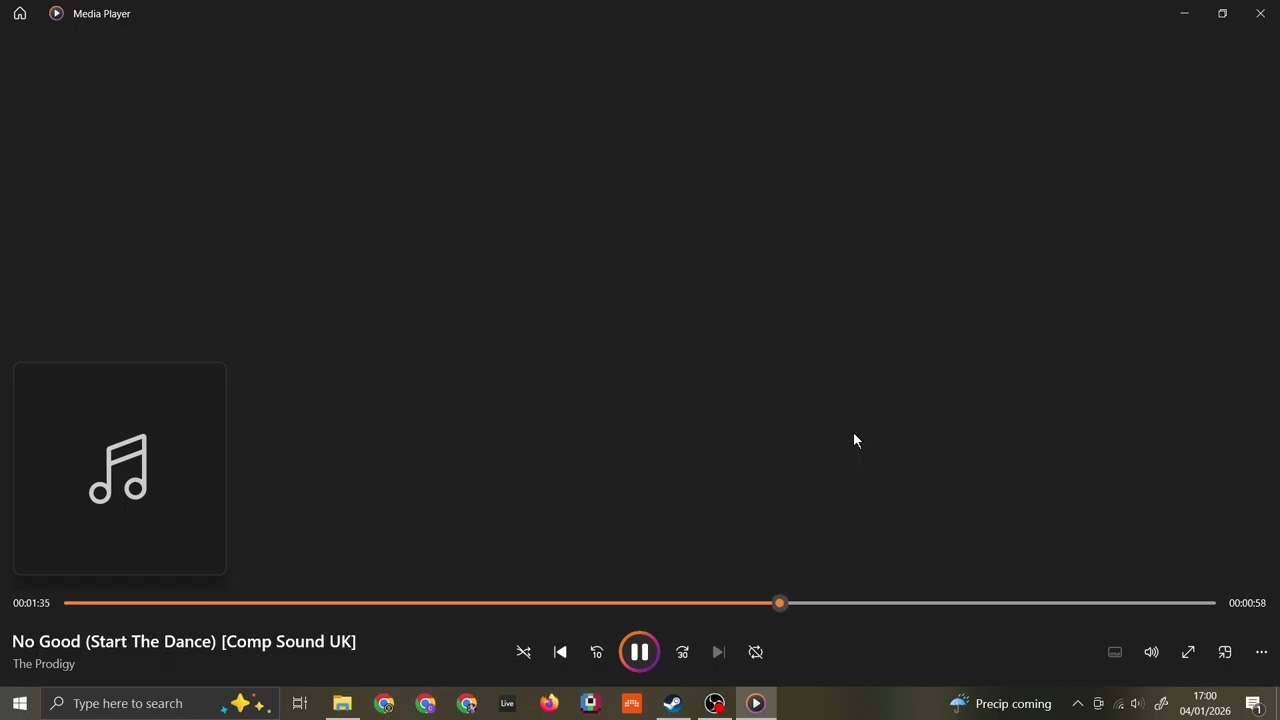1280x720 pixels.
Task: Open OBS Studio from the taskbar
Action: 715,703
